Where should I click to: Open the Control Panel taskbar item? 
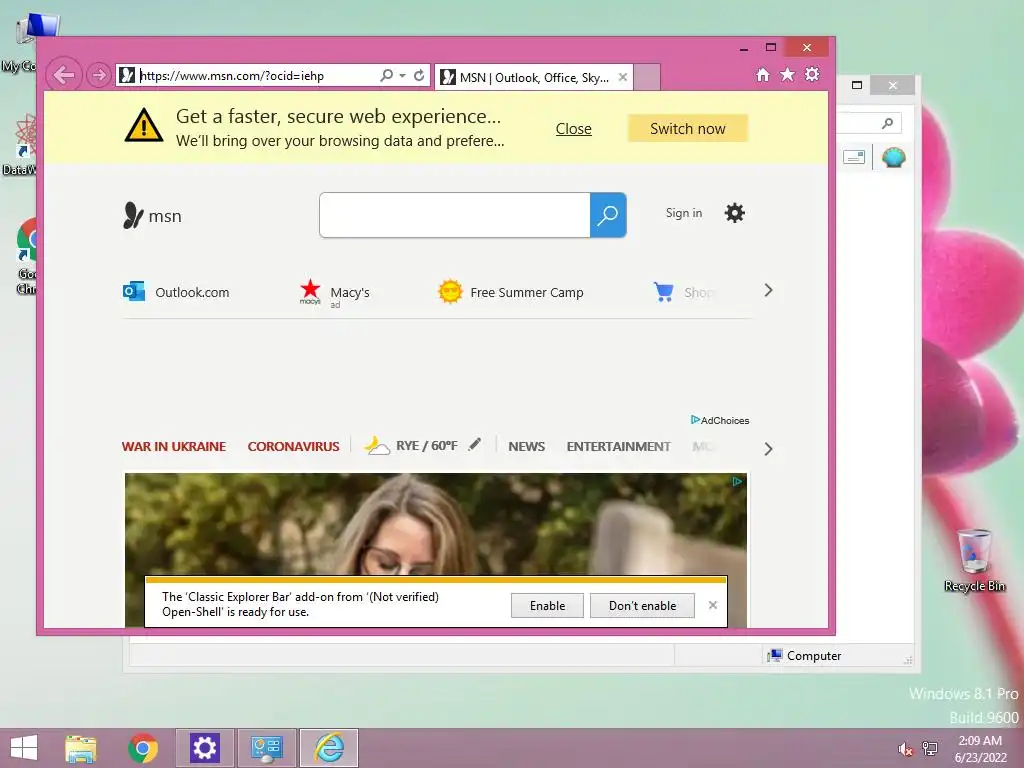266,748
